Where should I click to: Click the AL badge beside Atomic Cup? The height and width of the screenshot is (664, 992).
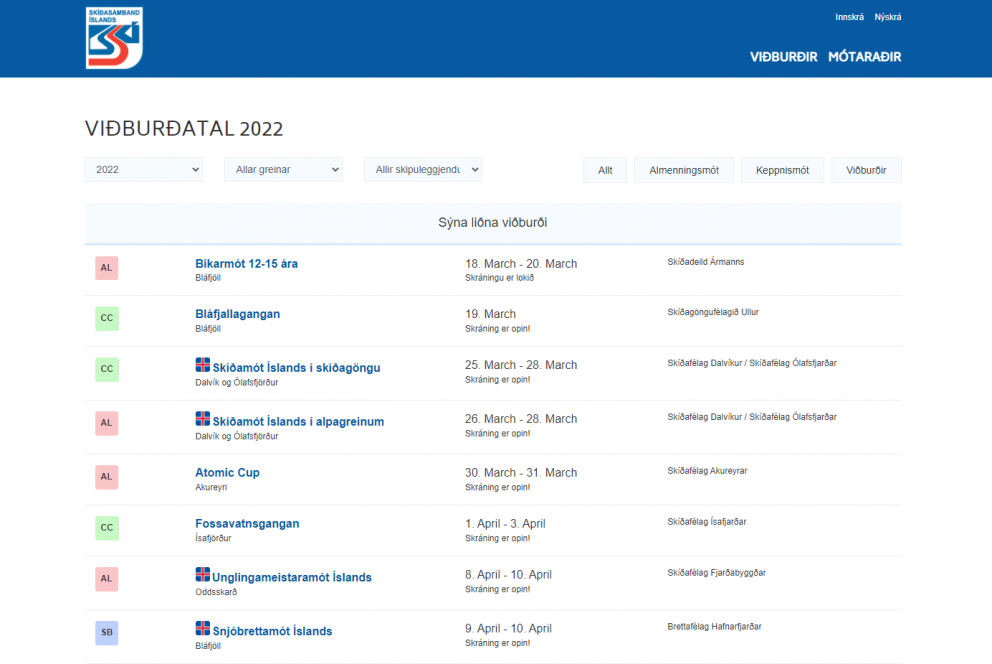click(107, 477)
